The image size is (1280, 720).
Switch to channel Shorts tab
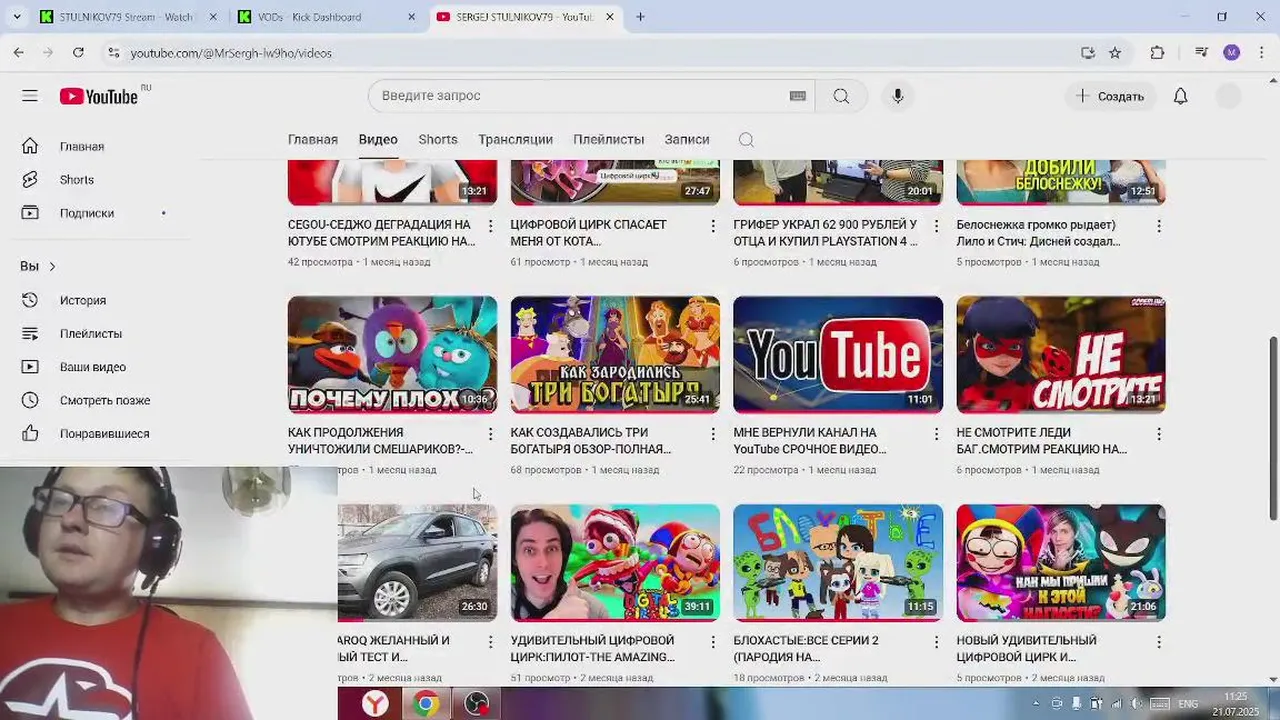(x=438, y=139)
